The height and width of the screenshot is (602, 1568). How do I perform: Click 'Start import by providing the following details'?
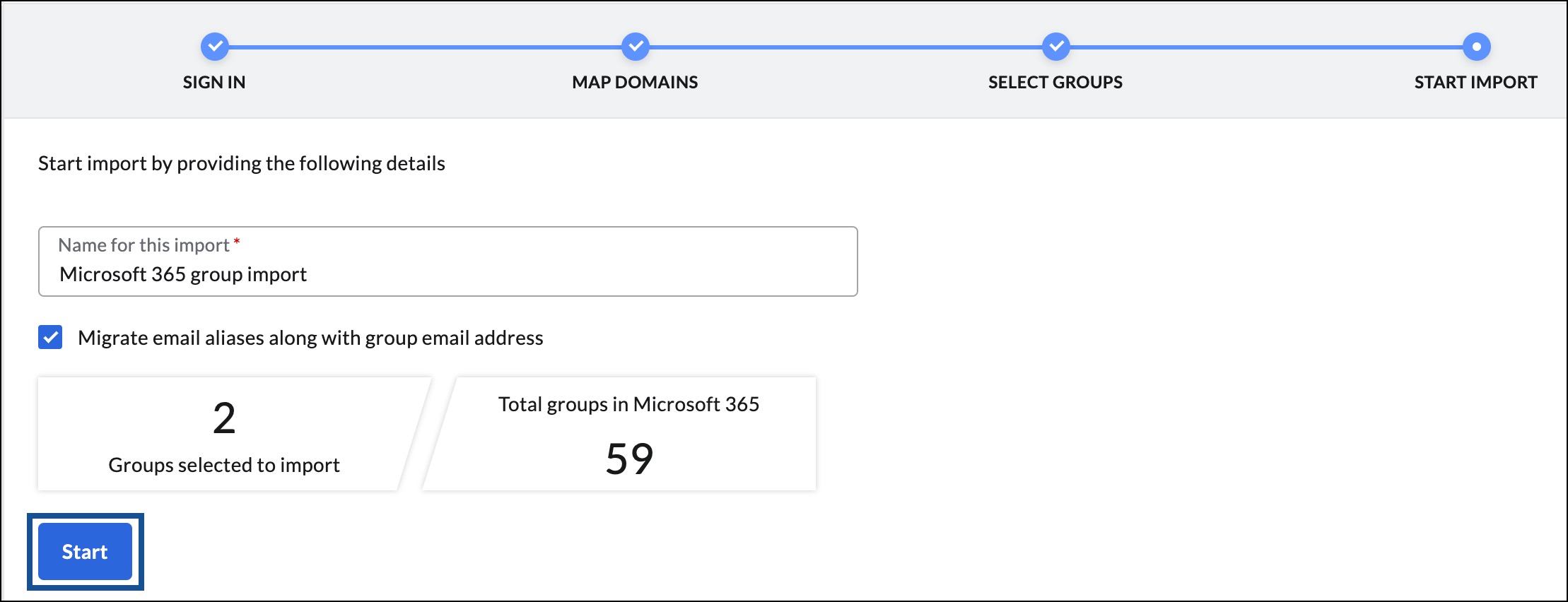coord(242,164)
